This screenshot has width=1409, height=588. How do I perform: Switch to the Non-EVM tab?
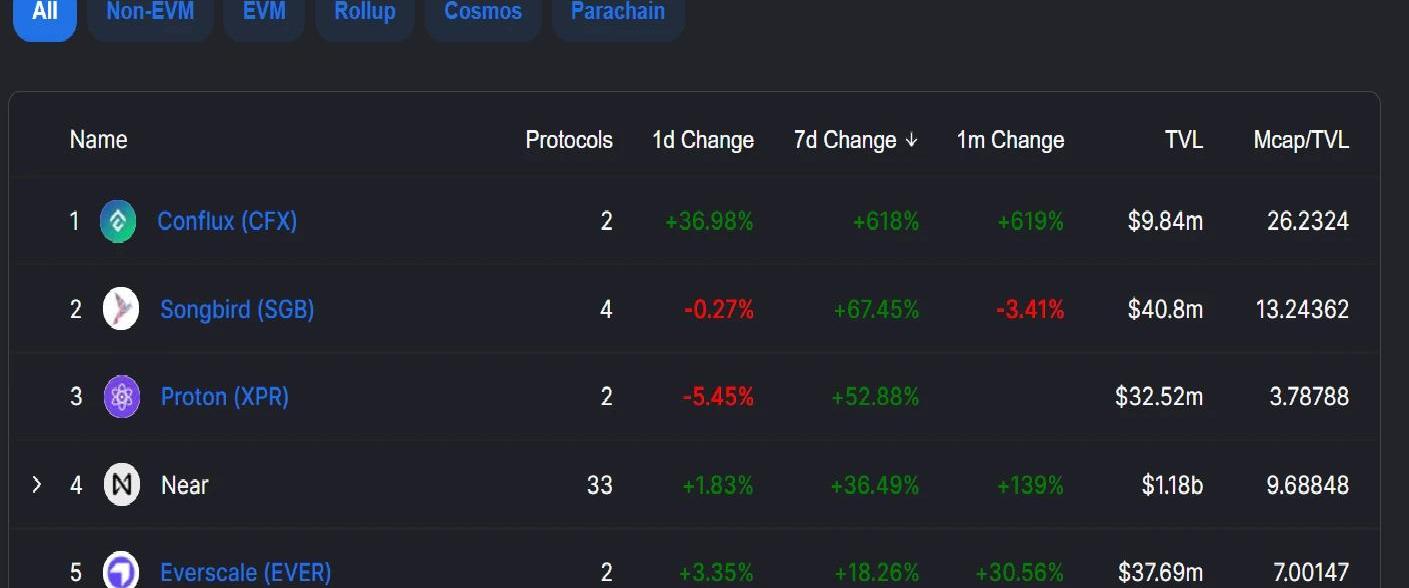coord(150,14)
